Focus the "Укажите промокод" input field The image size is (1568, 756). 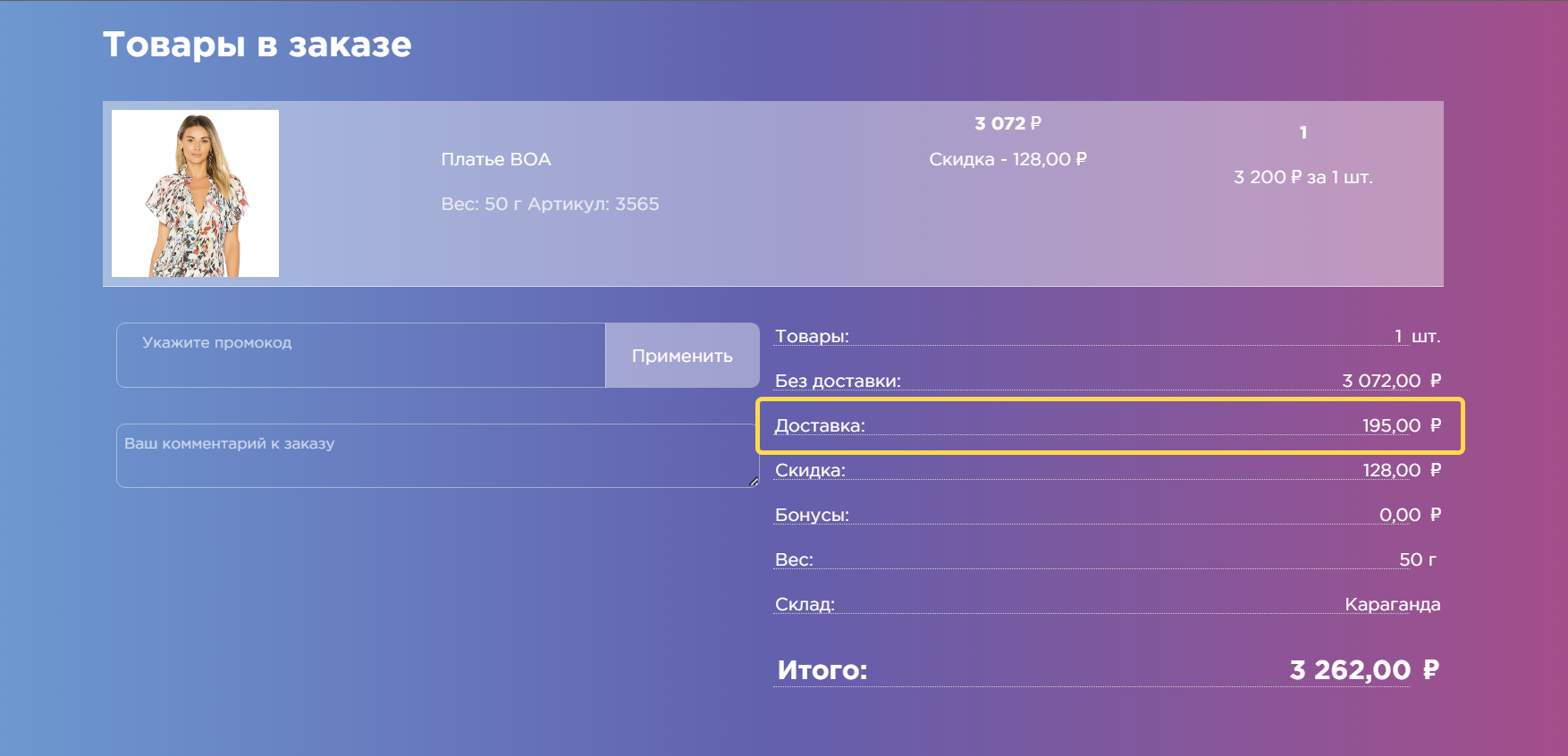pyautogui.click(x=360, y=355)
